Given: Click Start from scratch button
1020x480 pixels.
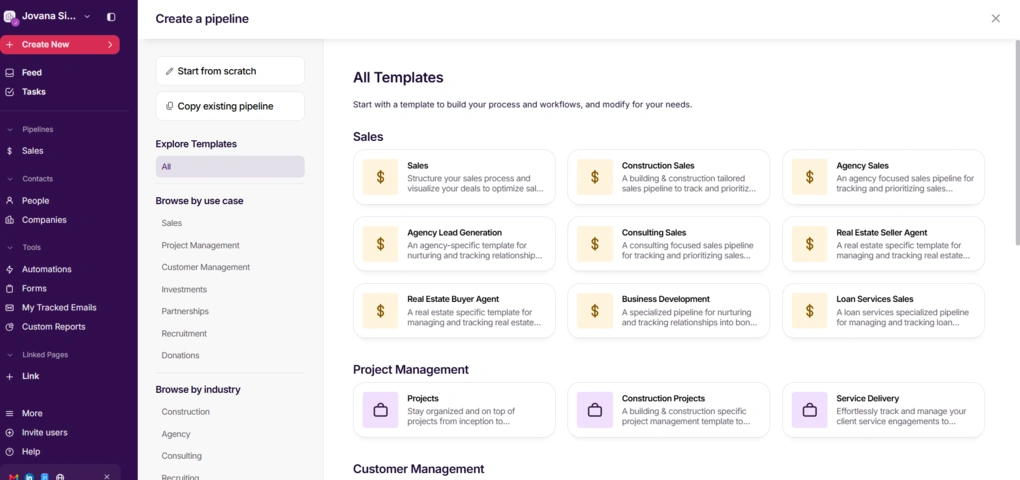Looking at the screenshot, I should click(230, 71).
